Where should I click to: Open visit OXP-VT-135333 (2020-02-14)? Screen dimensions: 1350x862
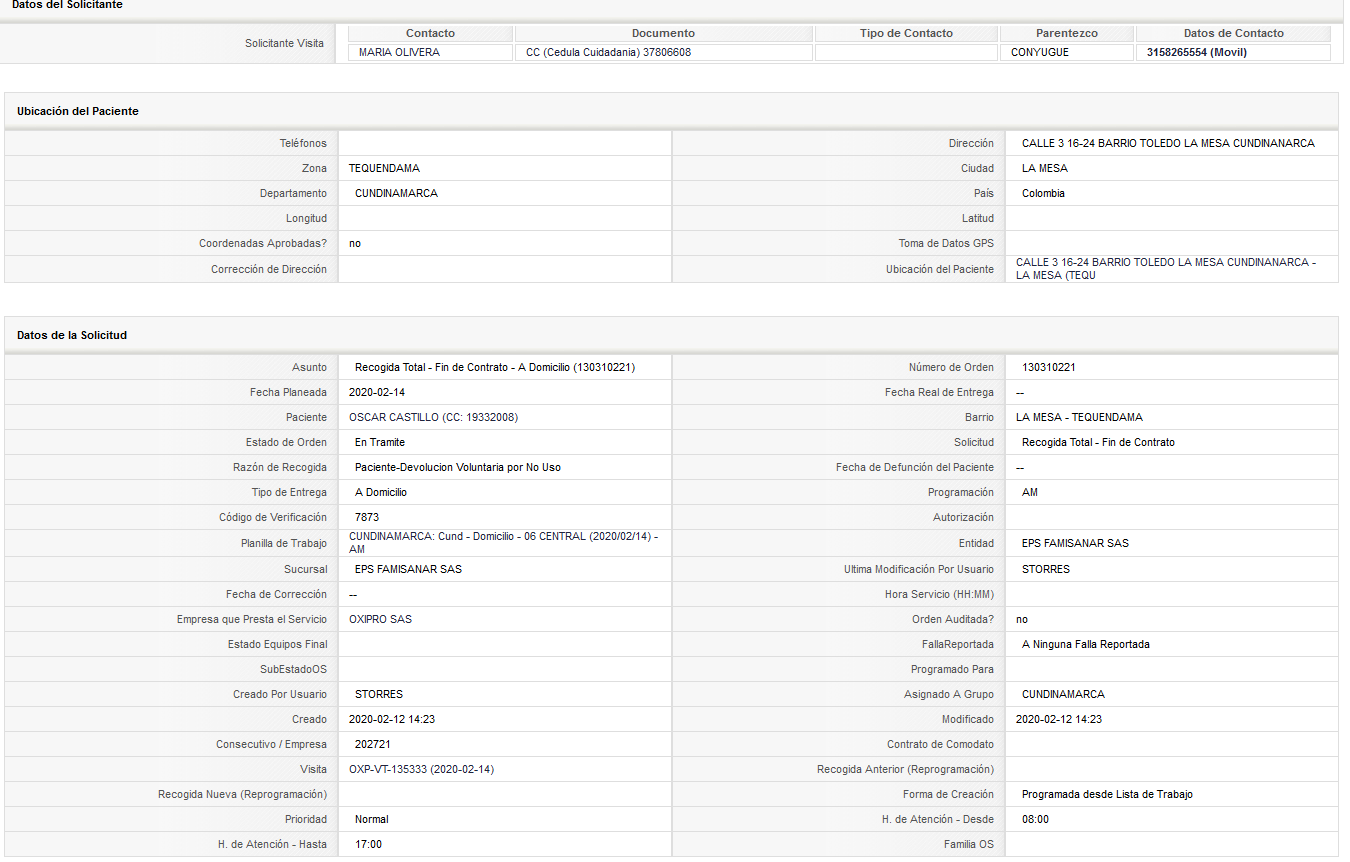421,769
